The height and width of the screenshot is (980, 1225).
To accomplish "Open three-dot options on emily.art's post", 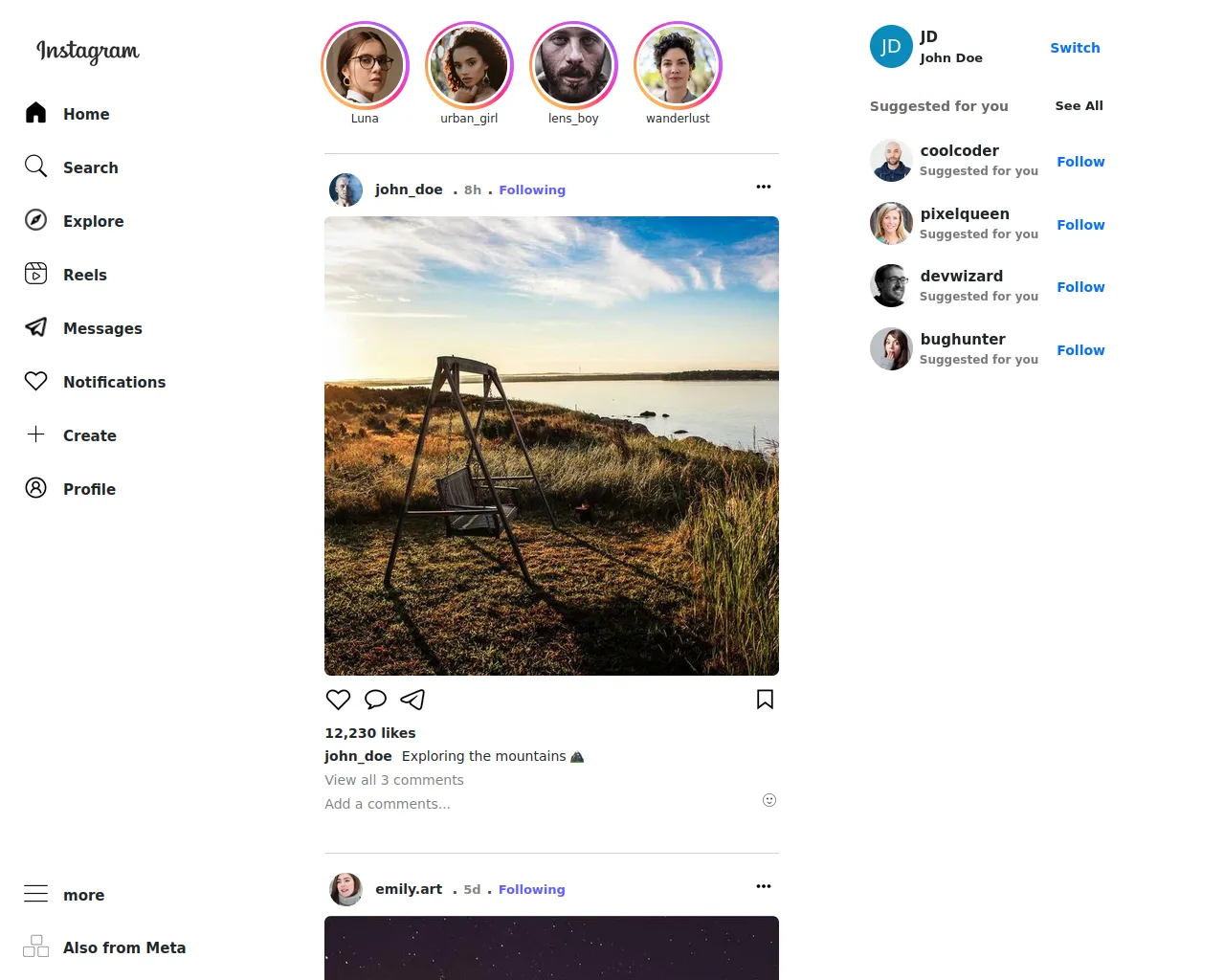I will pos(764,886).
